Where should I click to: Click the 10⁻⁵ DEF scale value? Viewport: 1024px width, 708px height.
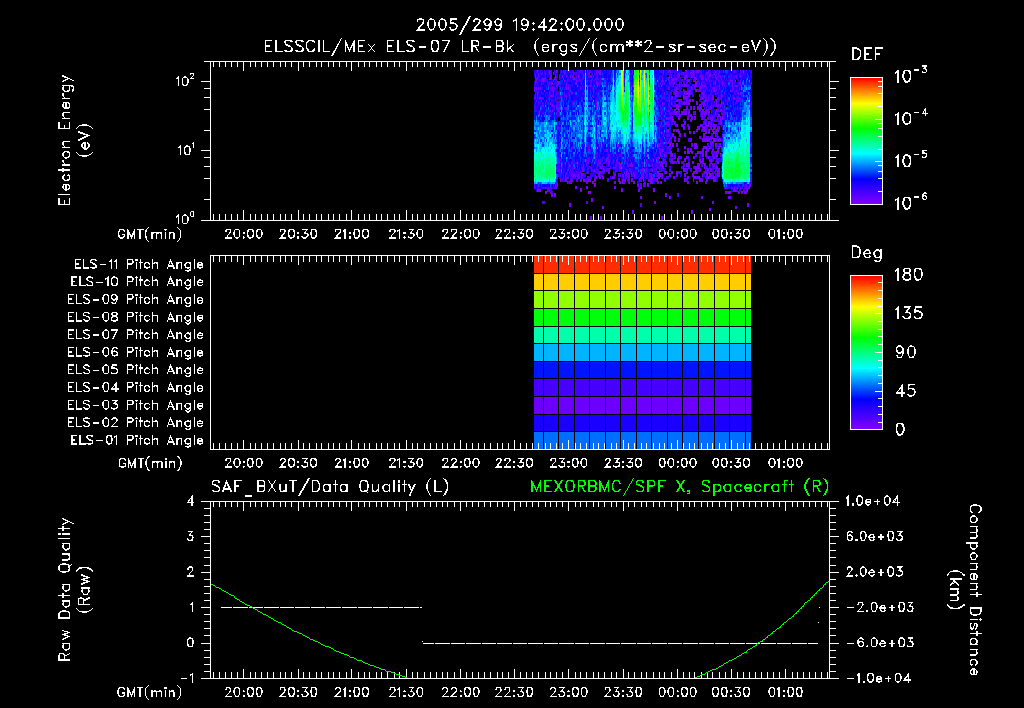tap(910, 160)
